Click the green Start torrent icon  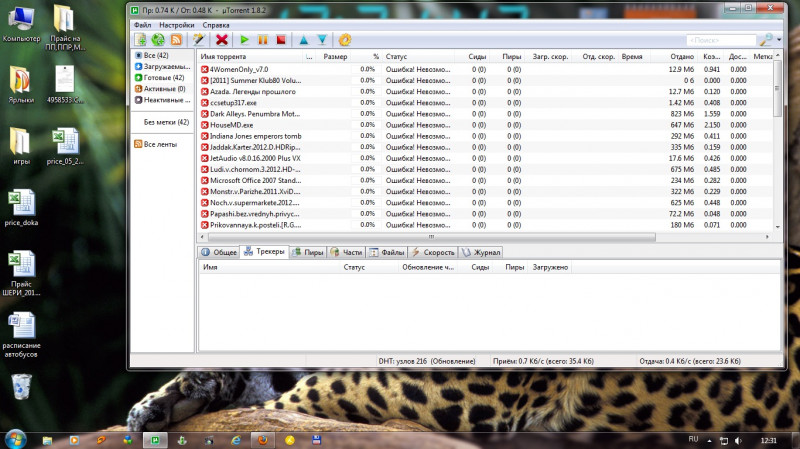[x=244, y=40]
